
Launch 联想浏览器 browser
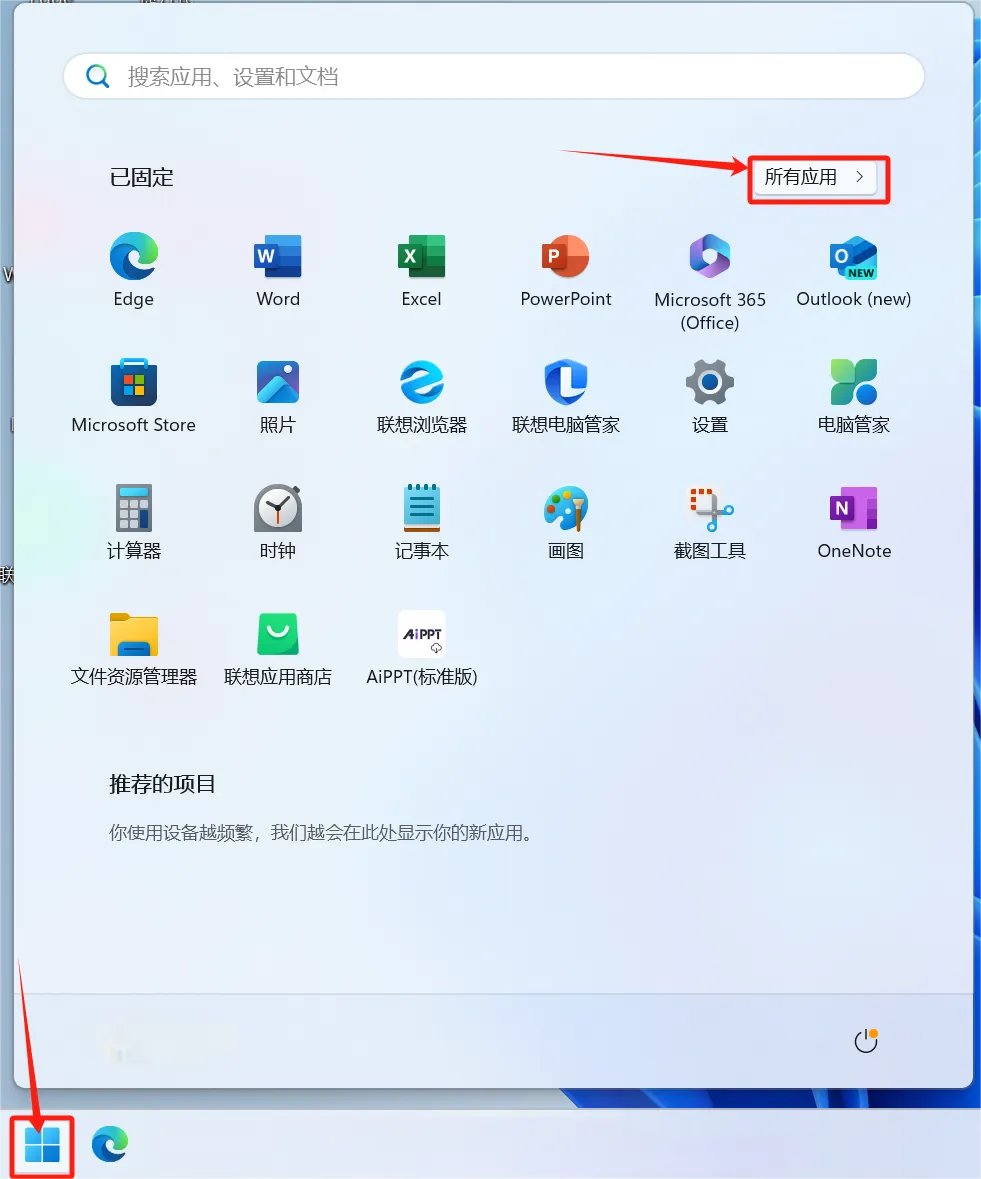[x=422, y=396]
